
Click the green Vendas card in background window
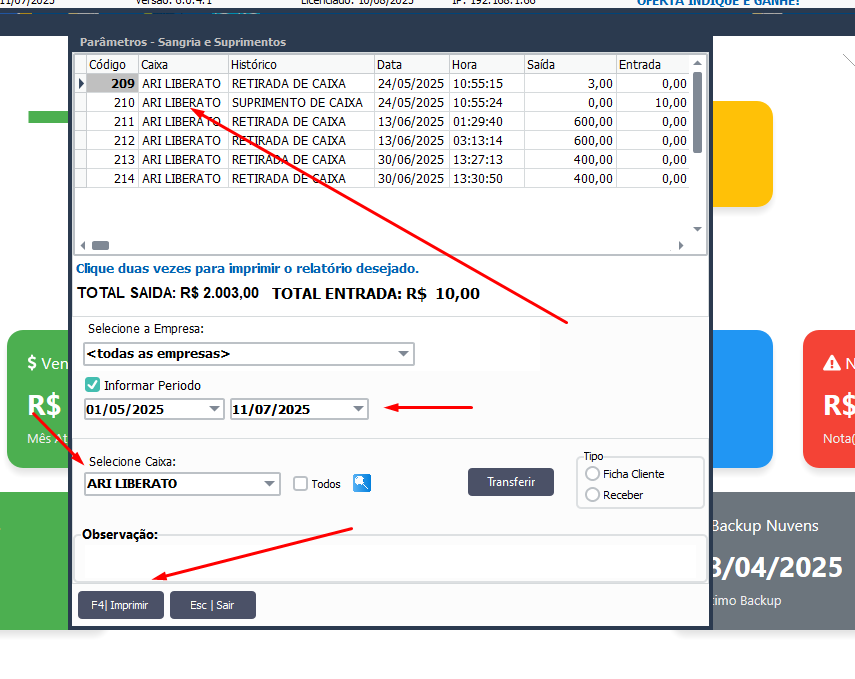pos(38,399)
